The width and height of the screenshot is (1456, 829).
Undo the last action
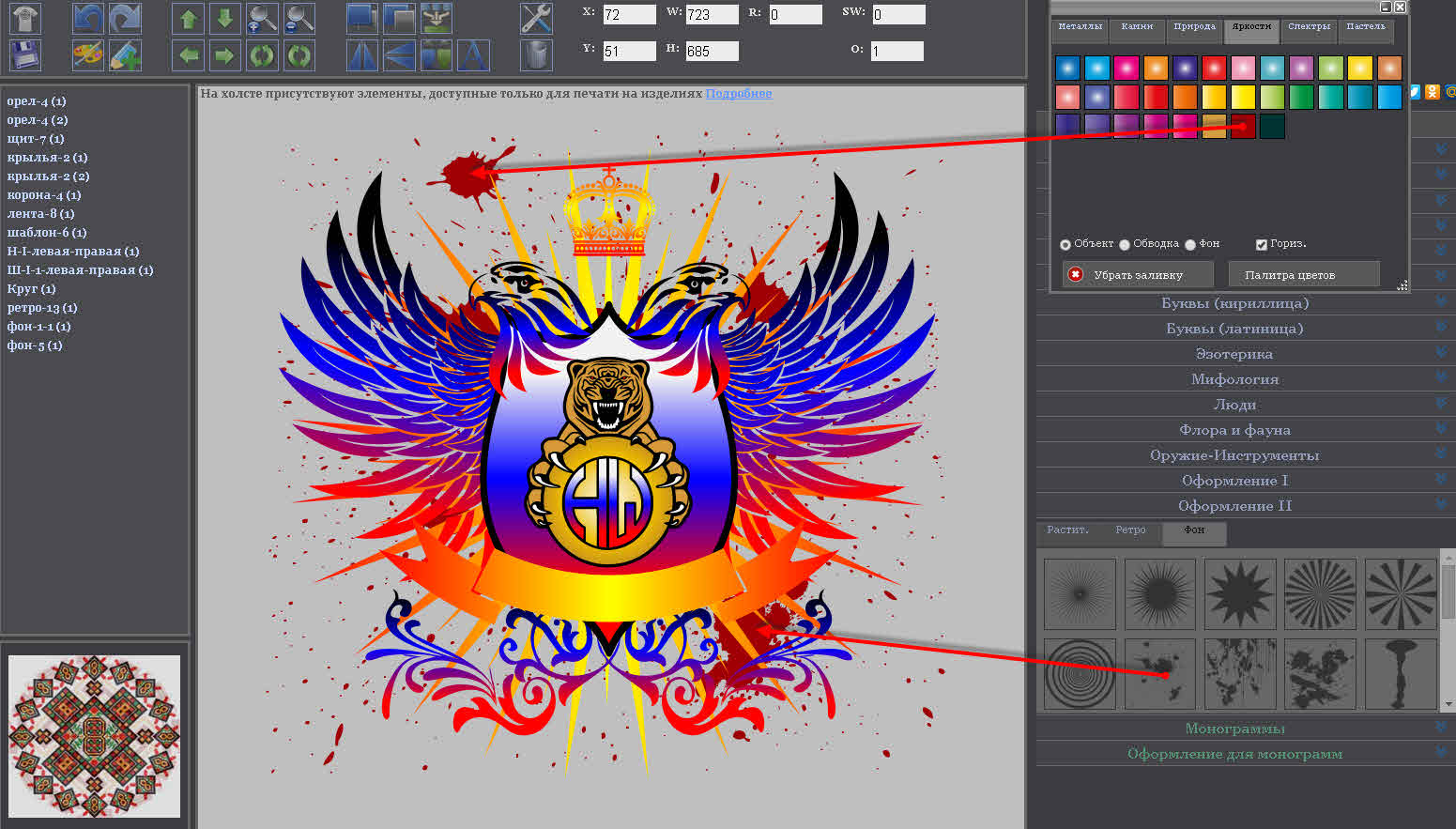[x=88, y=18]
